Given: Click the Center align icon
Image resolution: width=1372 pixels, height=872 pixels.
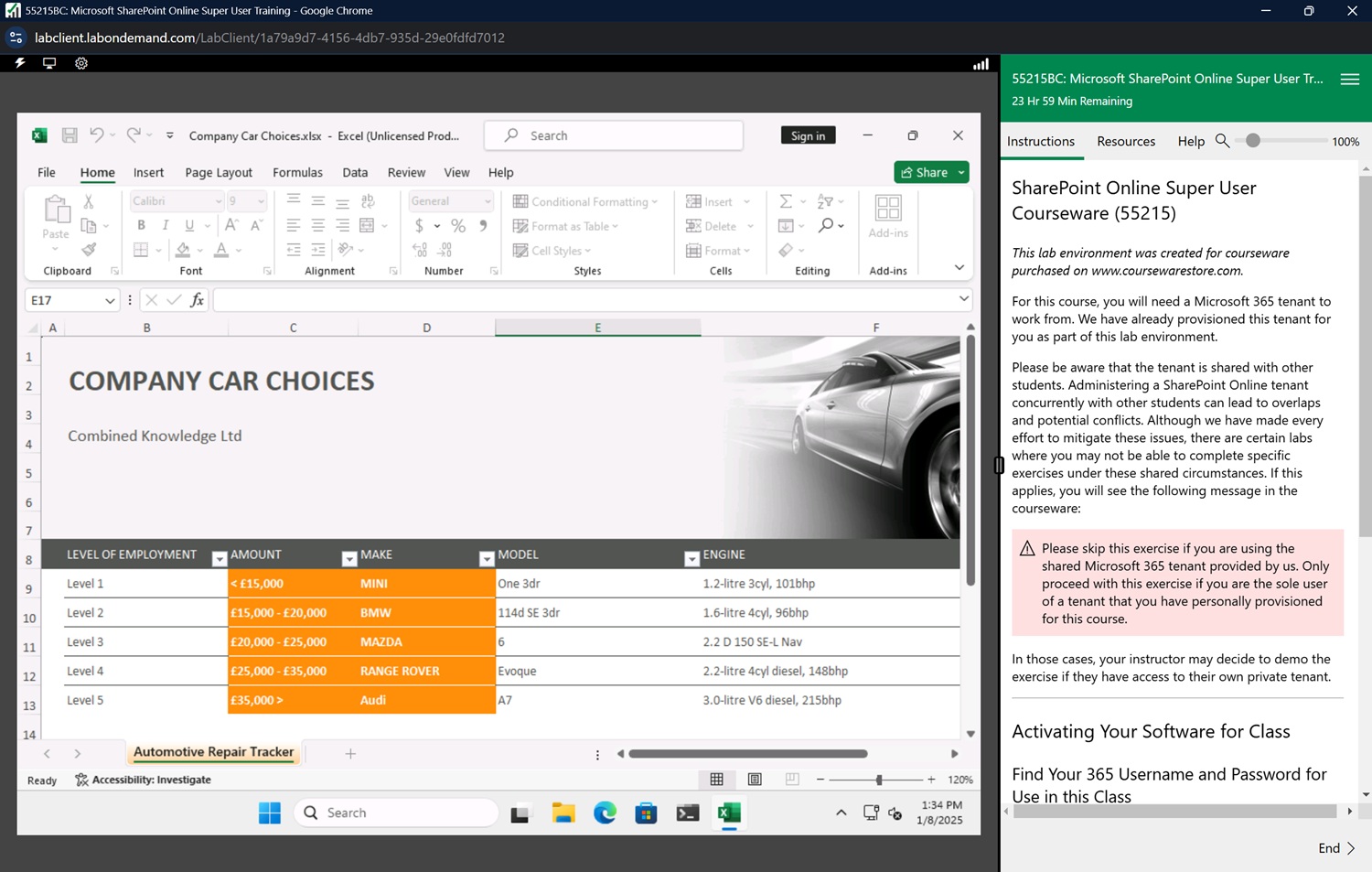Looking at the screenshot, I should [x=318, y=225].
